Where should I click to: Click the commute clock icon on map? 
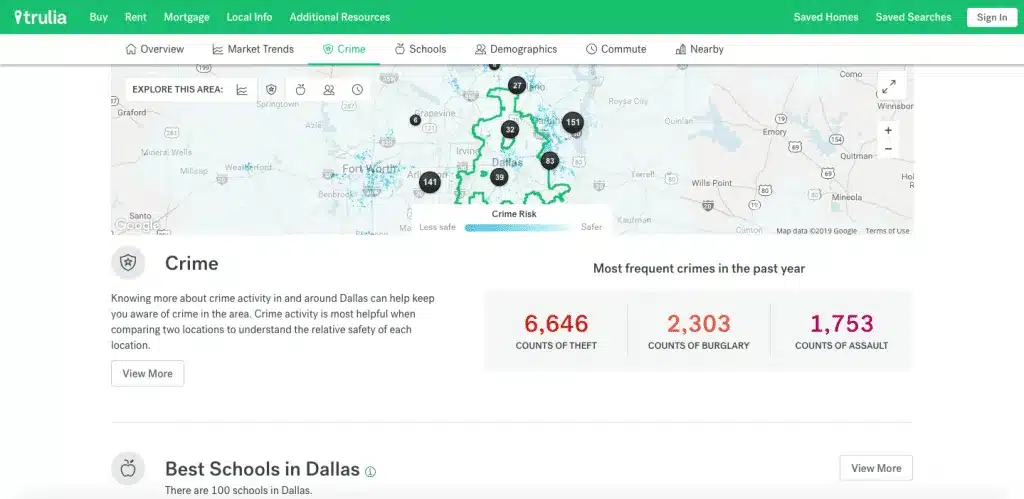point(357,90)
